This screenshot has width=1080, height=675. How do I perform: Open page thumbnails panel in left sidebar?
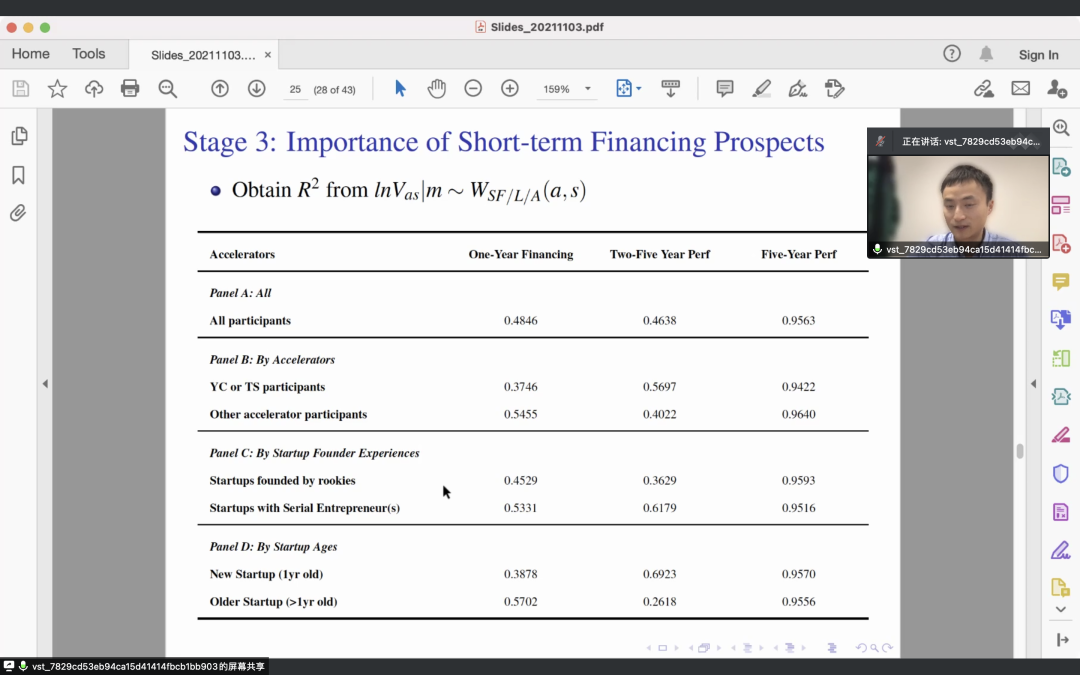tap(18, 136)
